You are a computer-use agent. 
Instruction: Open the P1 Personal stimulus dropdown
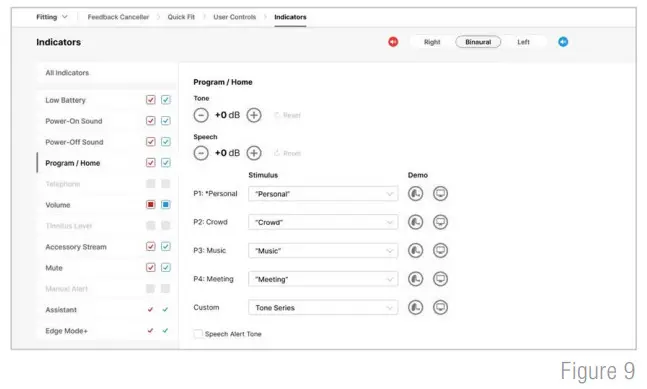tap(323, 194)
